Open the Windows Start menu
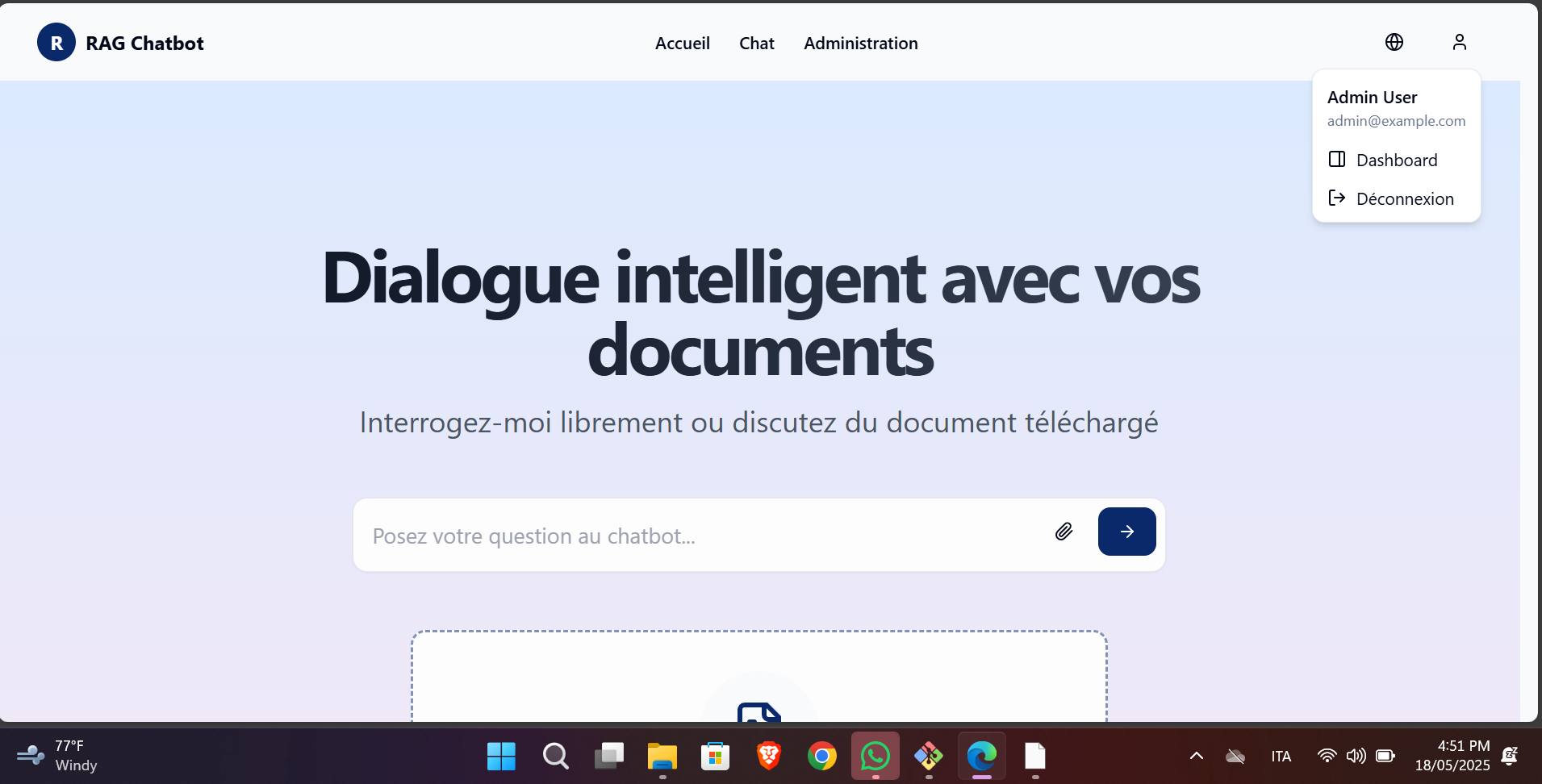The height and width of the screenshot is (784, 1542). (x=501, y=757)
